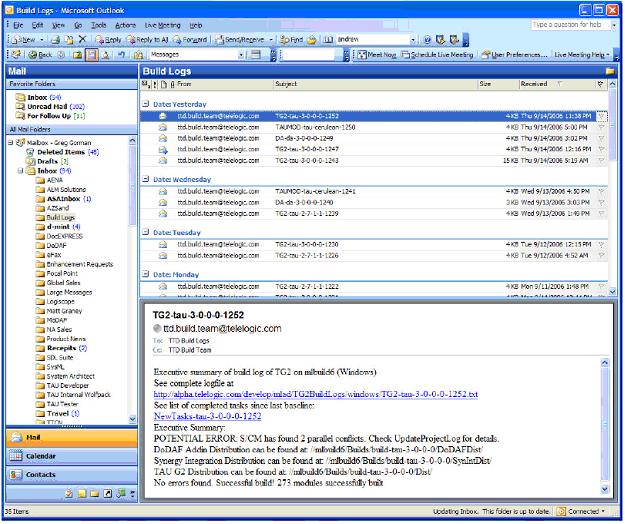Click the Back arrow button
The width and height of the screenshot is (625, 524).
pyautogui.click(x=40, y=55)
